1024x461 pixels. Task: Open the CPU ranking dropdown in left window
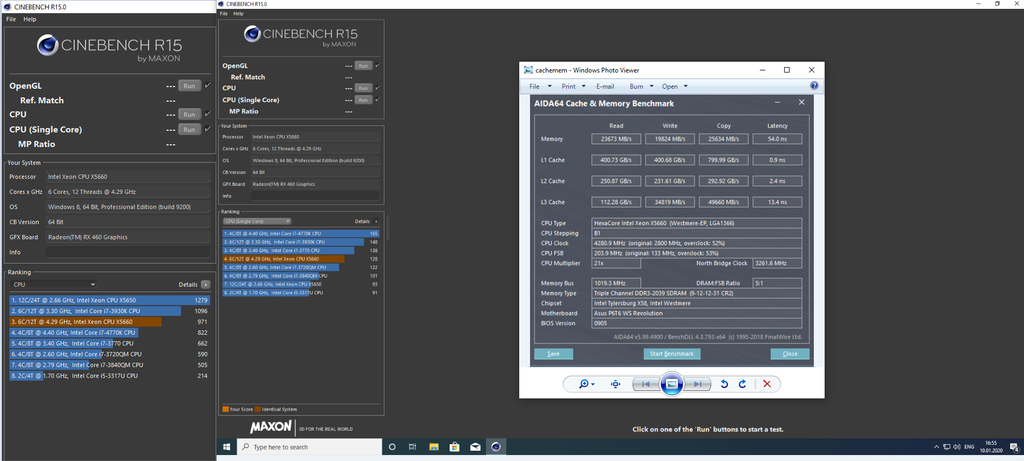point(54,285)
